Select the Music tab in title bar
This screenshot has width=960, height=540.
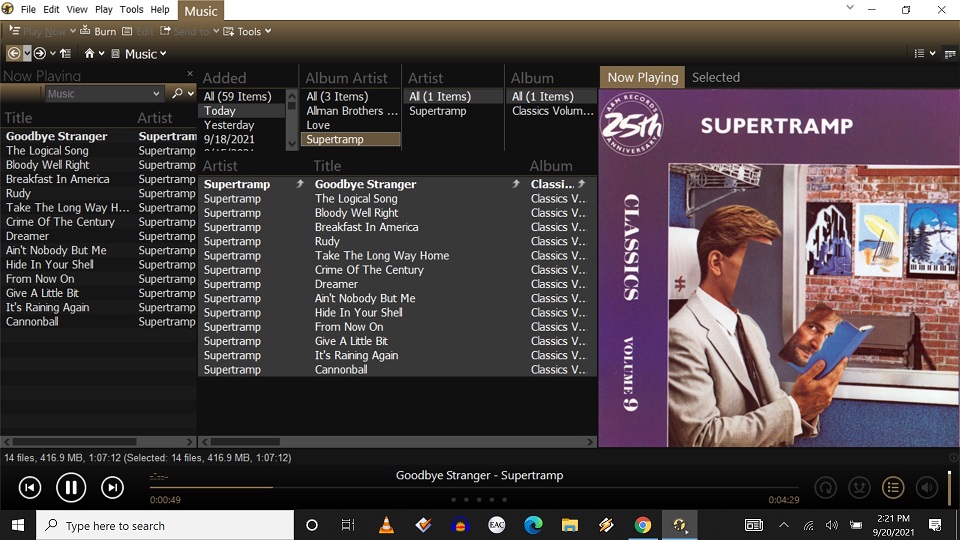[201, 10]
